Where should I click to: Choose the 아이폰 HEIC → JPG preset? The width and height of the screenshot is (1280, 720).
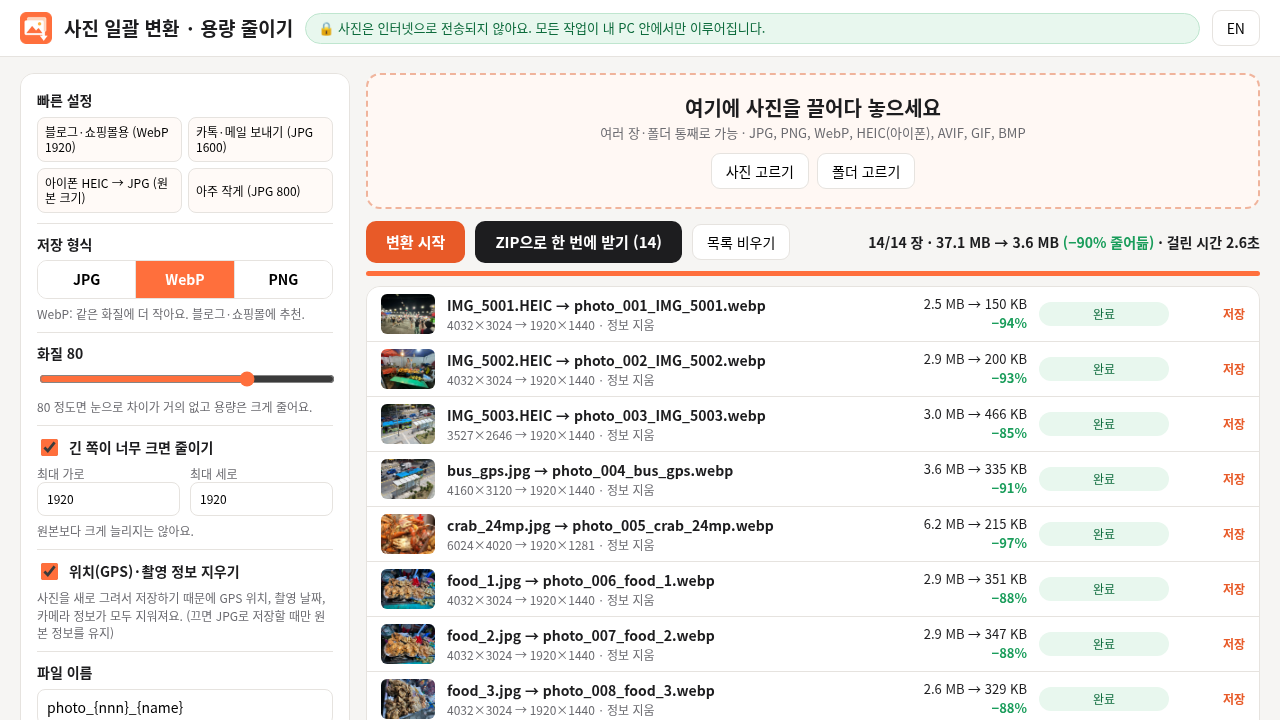point(110,190)
